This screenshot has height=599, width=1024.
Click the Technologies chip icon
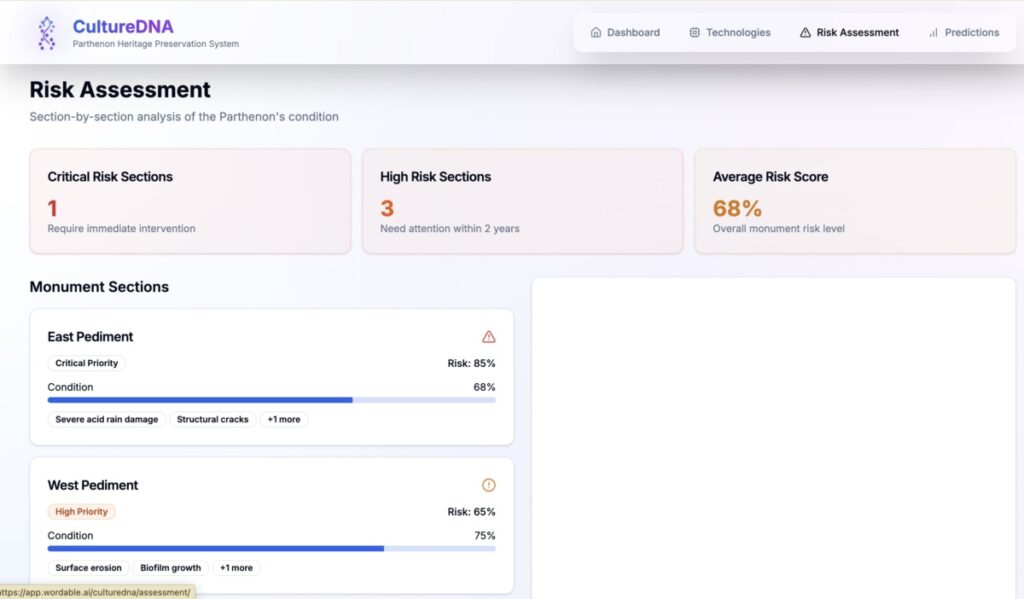point(695,33)
